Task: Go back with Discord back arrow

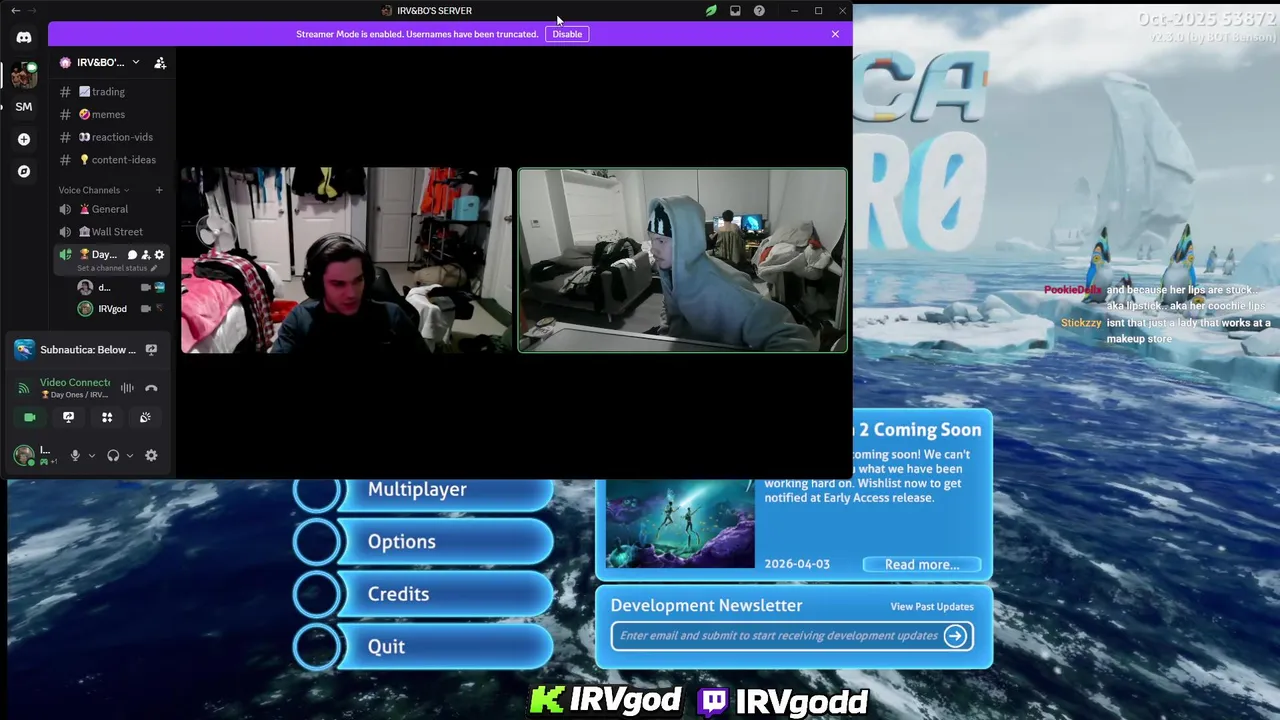Action: 15,11
